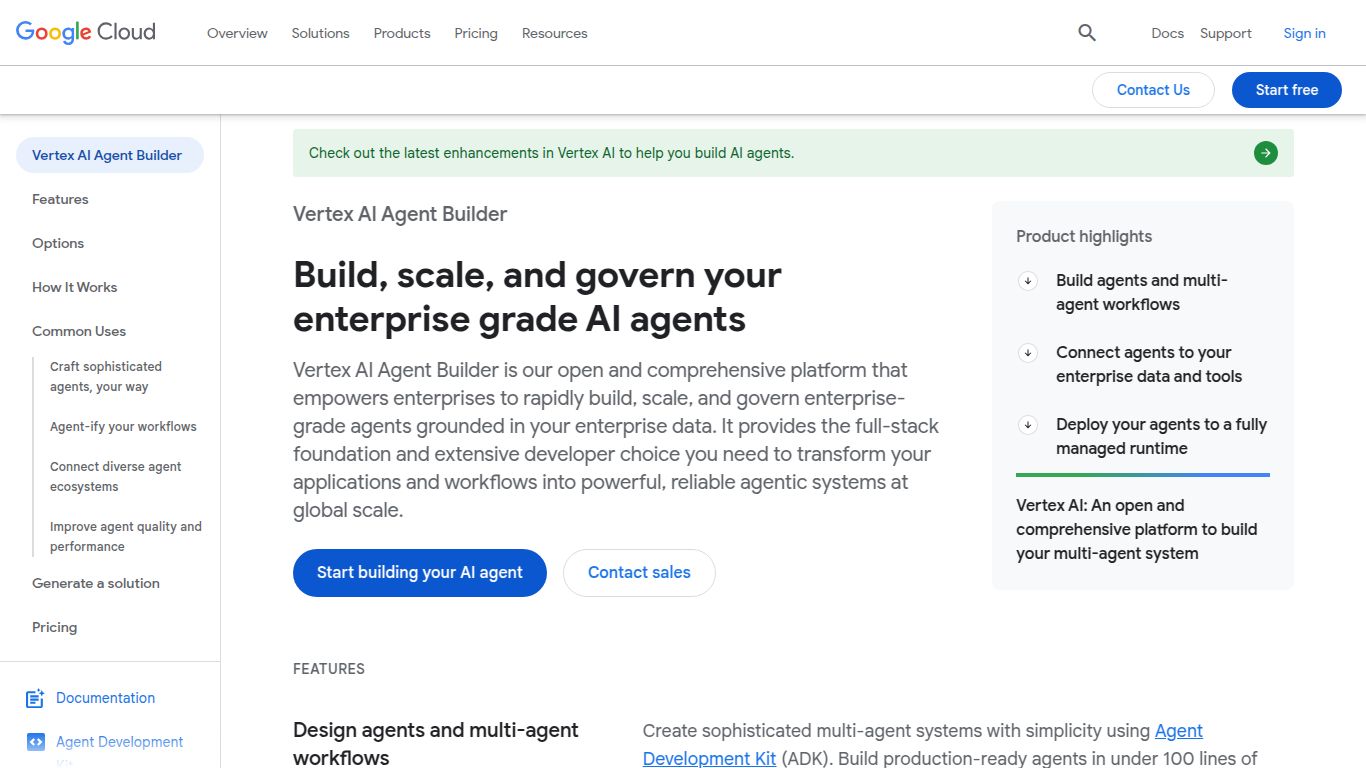The width and height of the screenshot is (1366, 768).
Task: Click the Google Cloud logo
Action: (x=85, y=31)
